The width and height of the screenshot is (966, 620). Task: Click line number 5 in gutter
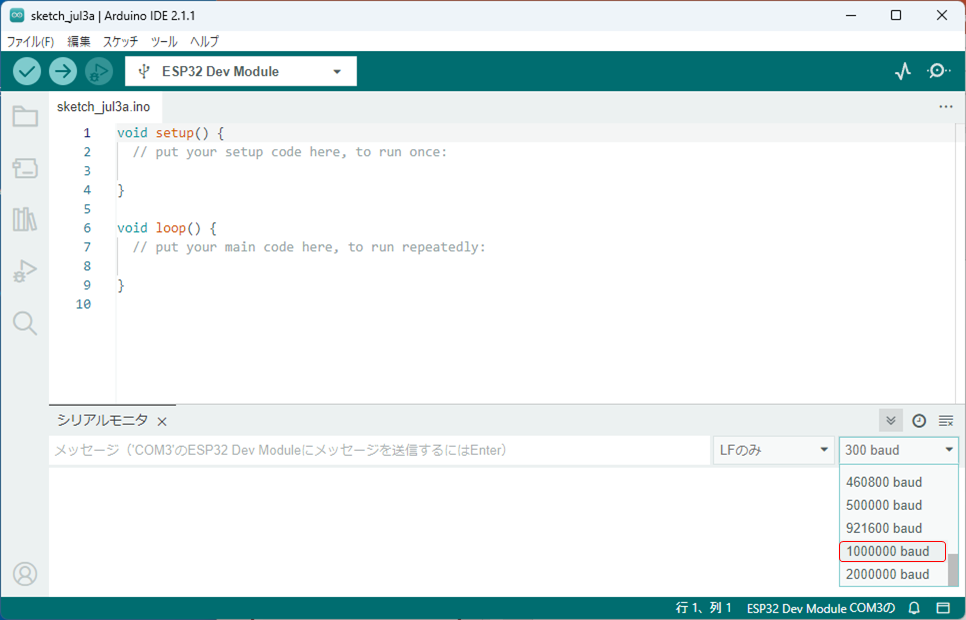tap(87, 209)
